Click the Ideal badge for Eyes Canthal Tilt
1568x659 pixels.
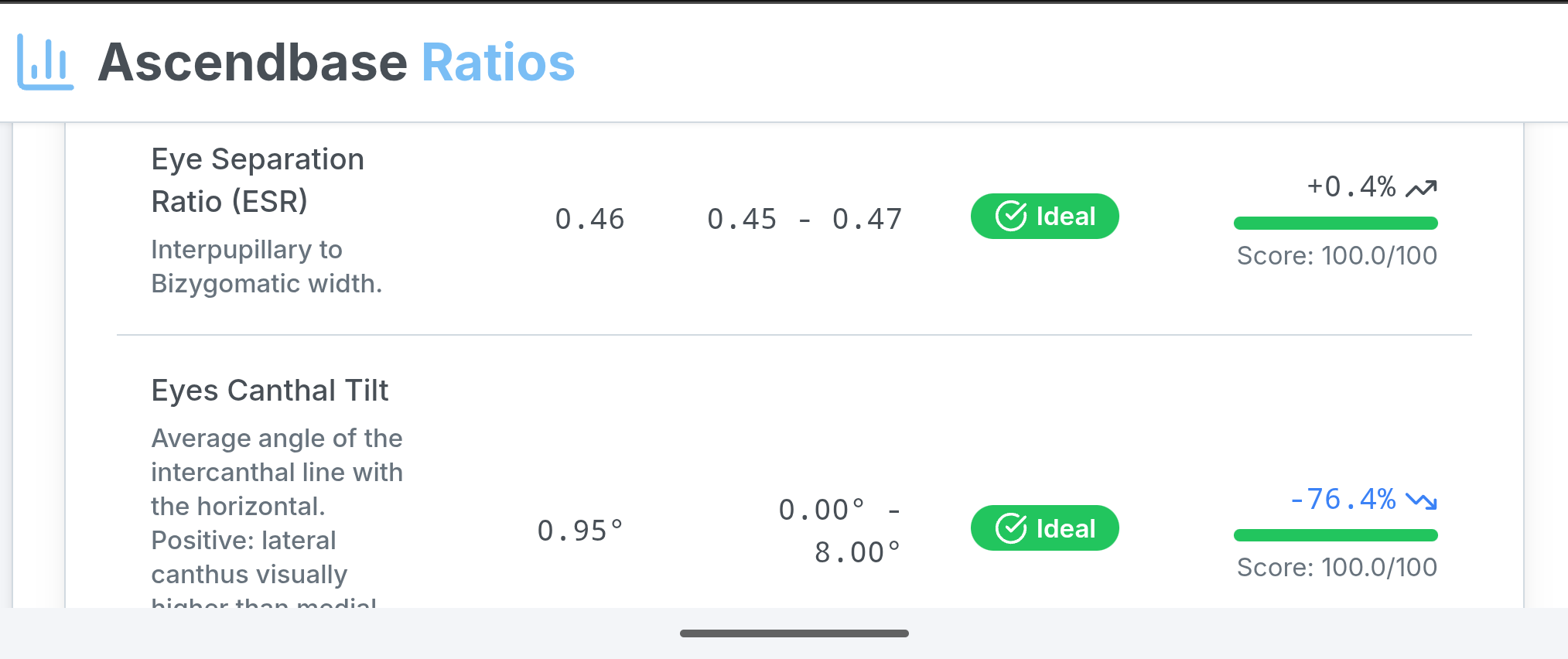click(1044, 528)
